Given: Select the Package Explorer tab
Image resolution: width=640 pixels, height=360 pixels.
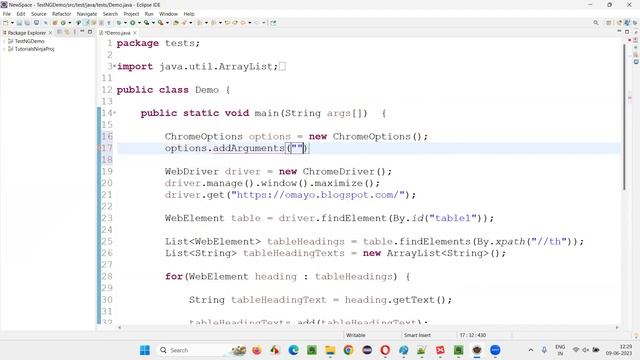Looking at the screenshot, I should [27, 33].
